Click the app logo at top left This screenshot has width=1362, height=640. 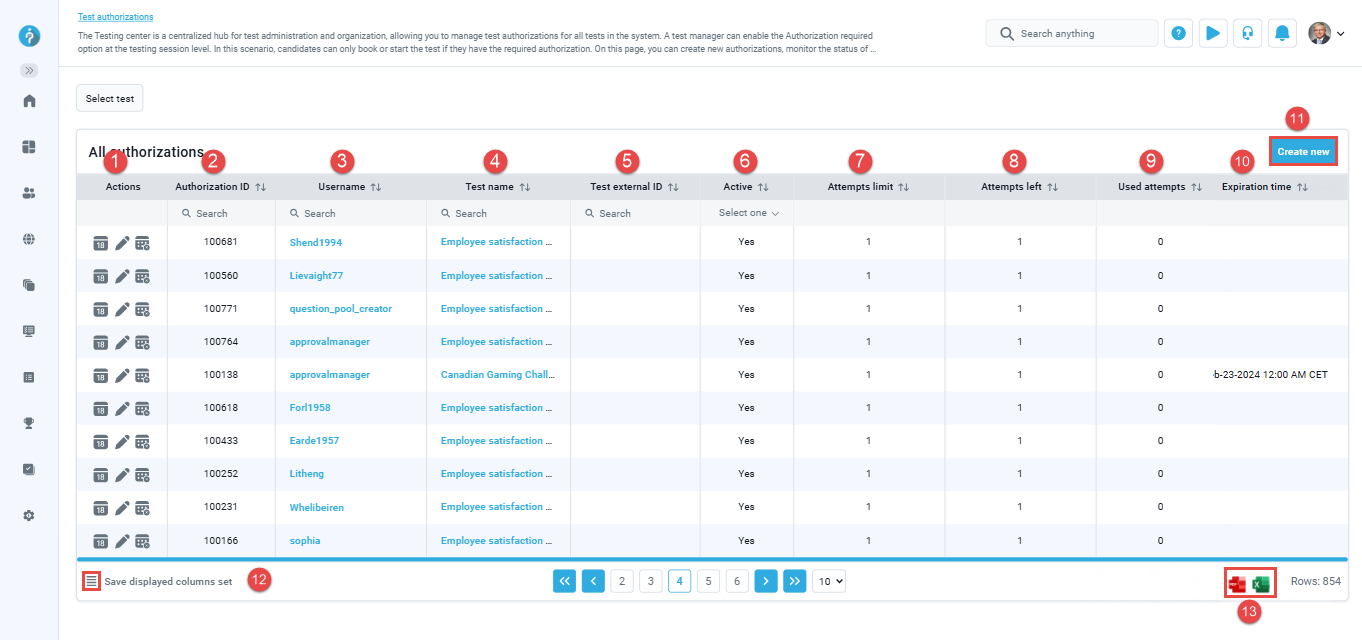[x=29, y=36]
